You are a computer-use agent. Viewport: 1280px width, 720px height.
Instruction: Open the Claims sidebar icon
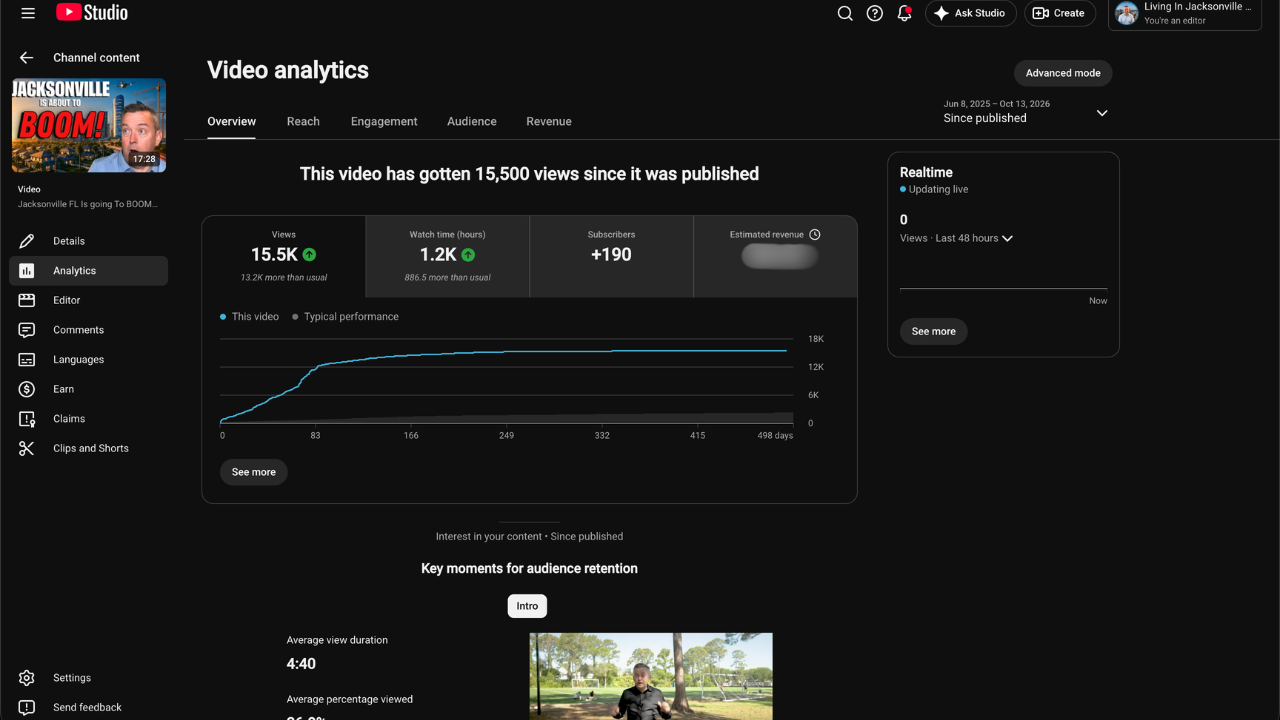pos(27,419)
